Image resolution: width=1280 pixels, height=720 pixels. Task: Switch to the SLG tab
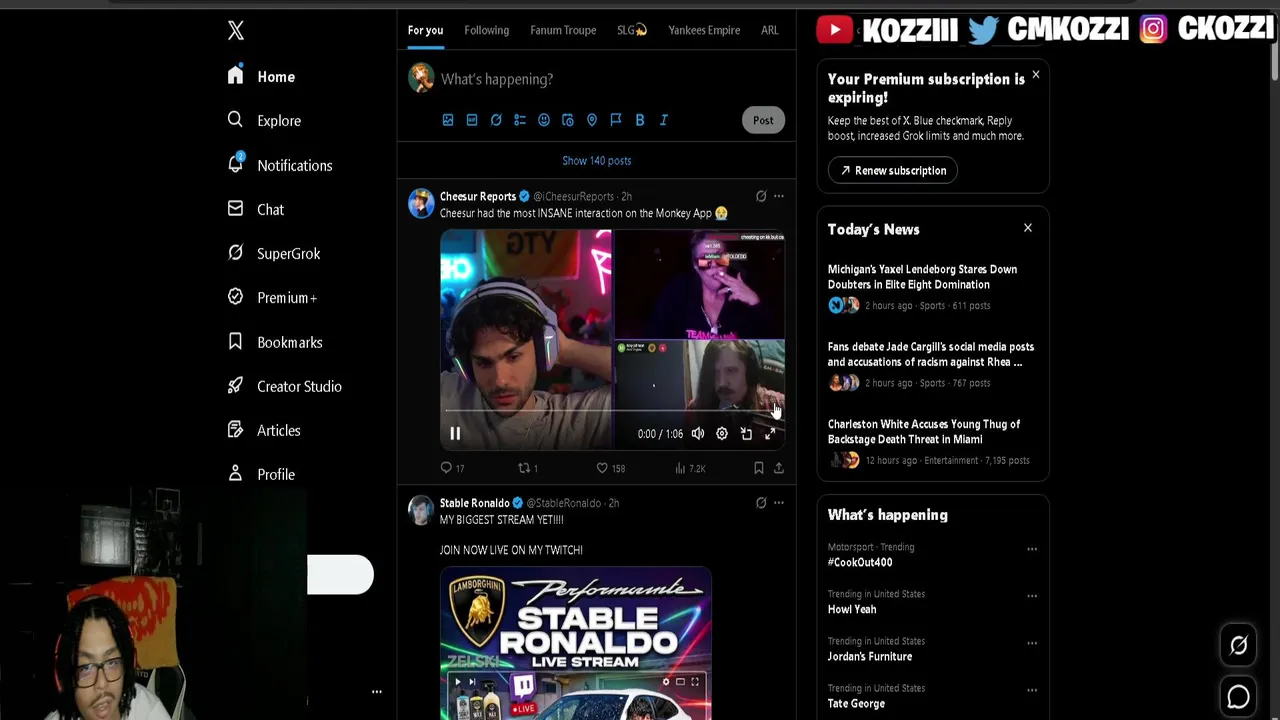(632, 30)
